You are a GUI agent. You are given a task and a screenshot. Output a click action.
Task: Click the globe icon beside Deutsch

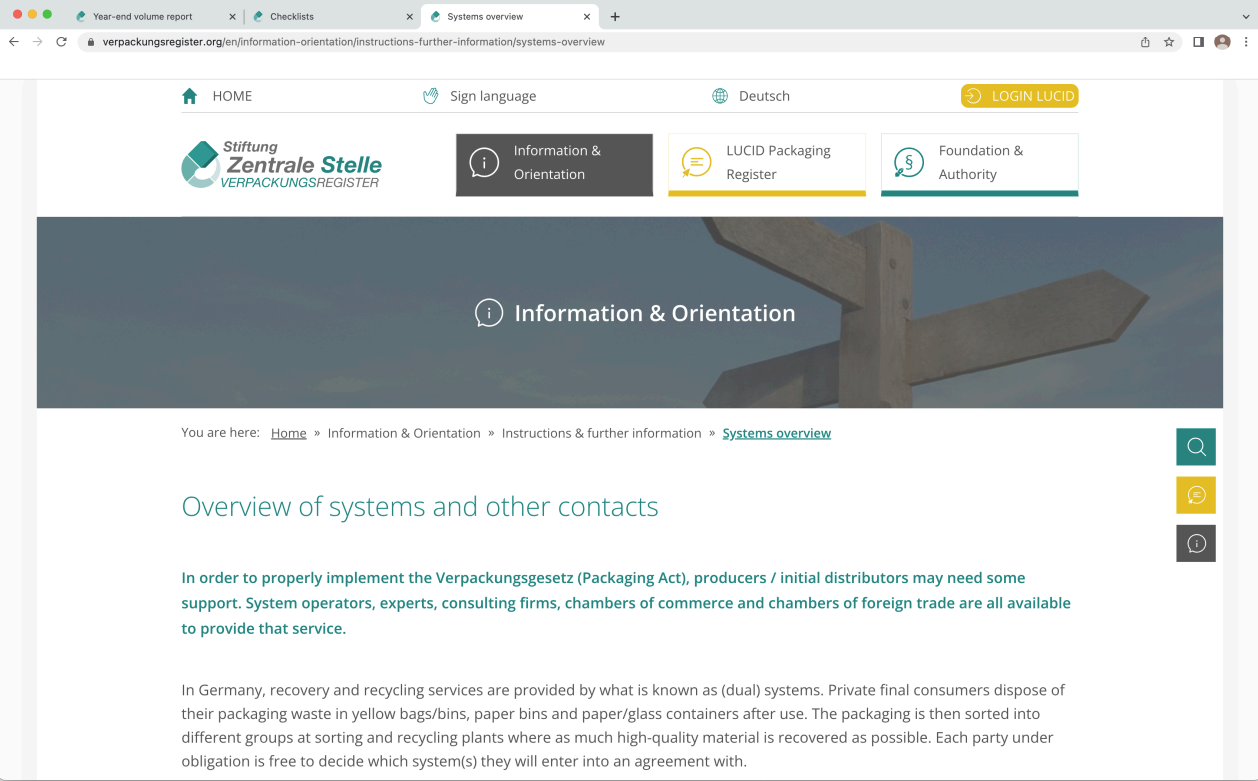click(720, 96)
